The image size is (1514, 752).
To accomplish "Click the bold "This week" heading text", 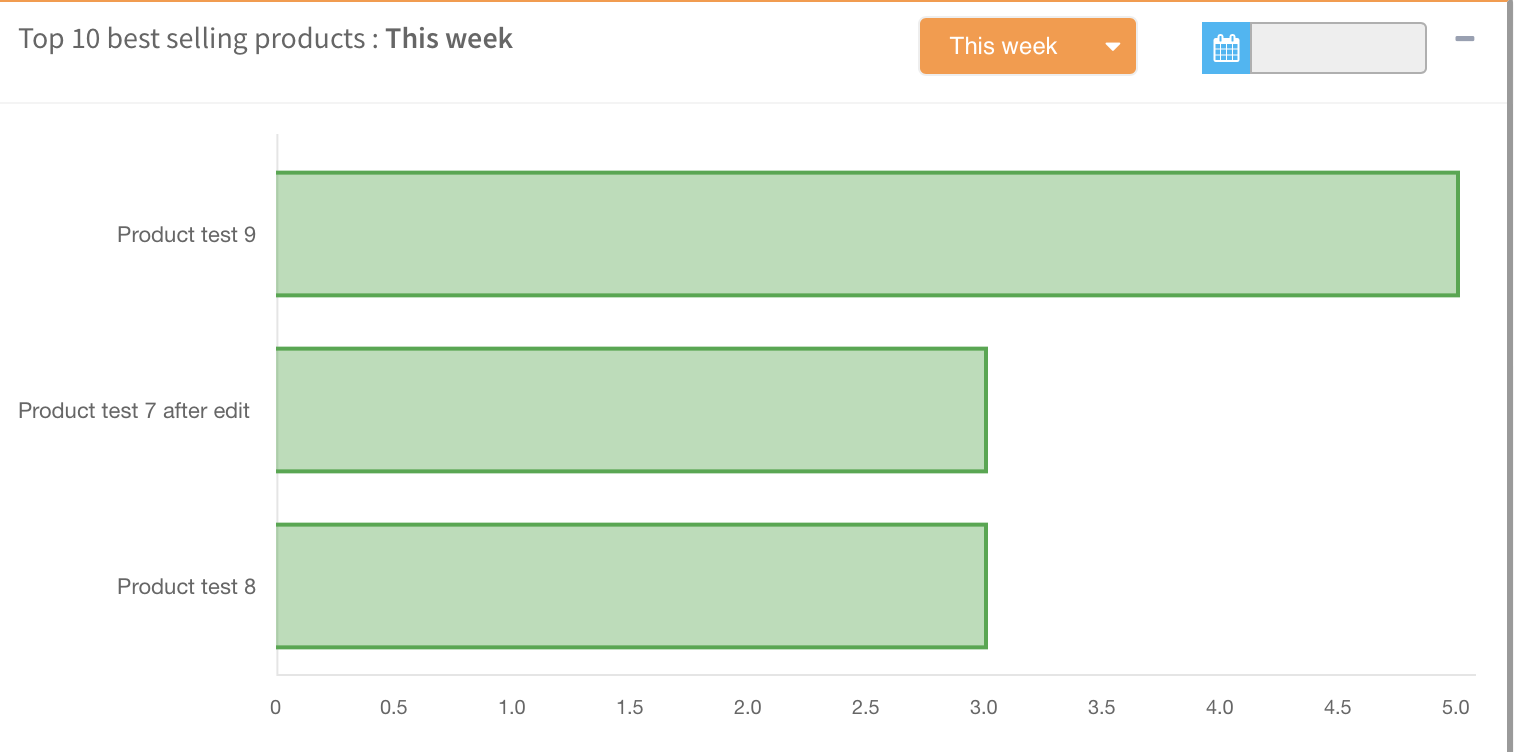I will pos(449,39).
